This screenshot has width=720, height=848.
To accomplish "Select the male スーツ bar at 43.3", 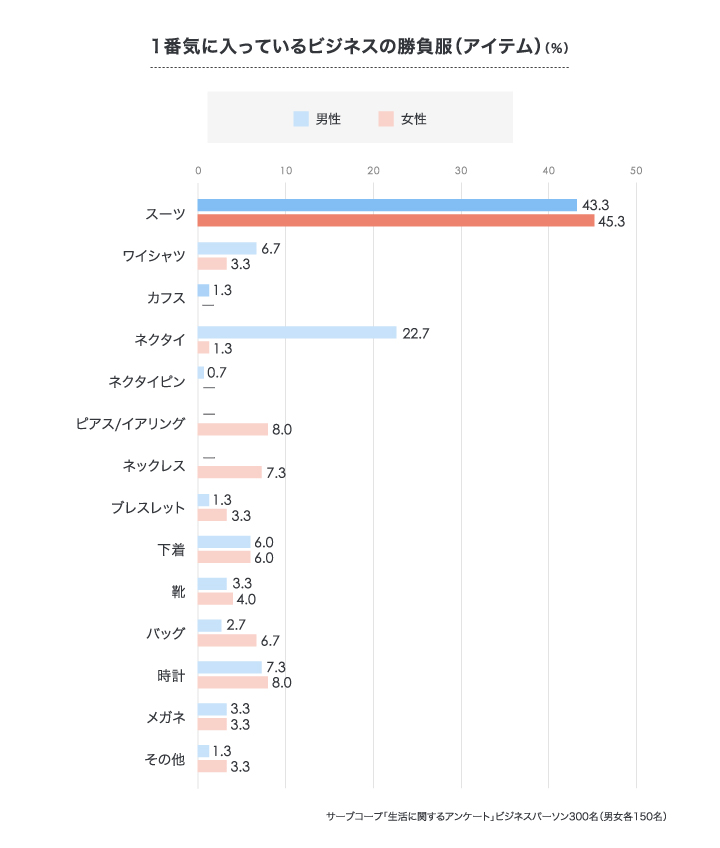I will (387, 205).
